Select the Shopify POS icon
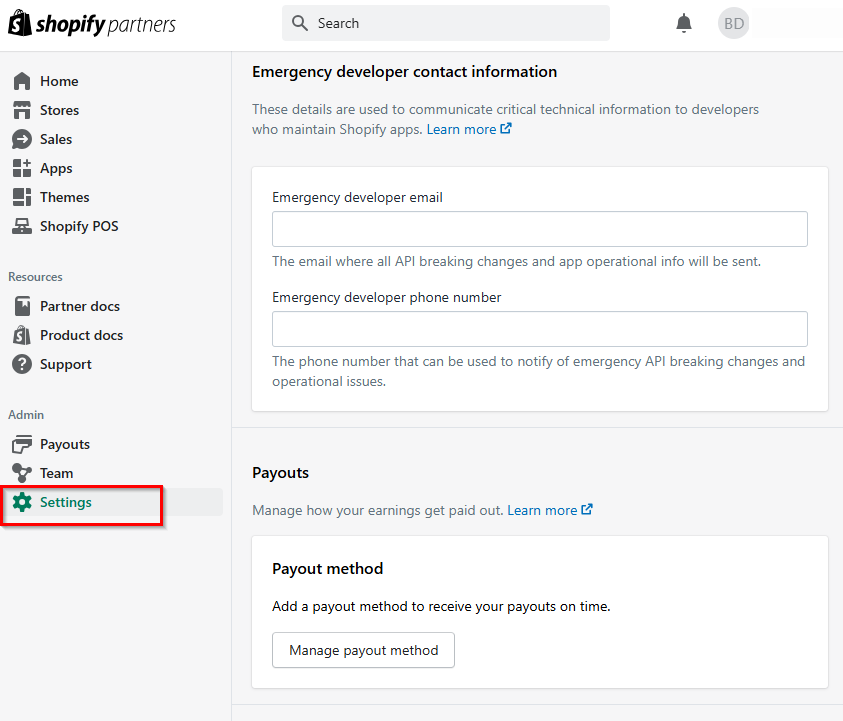 [x=22, y=226]
